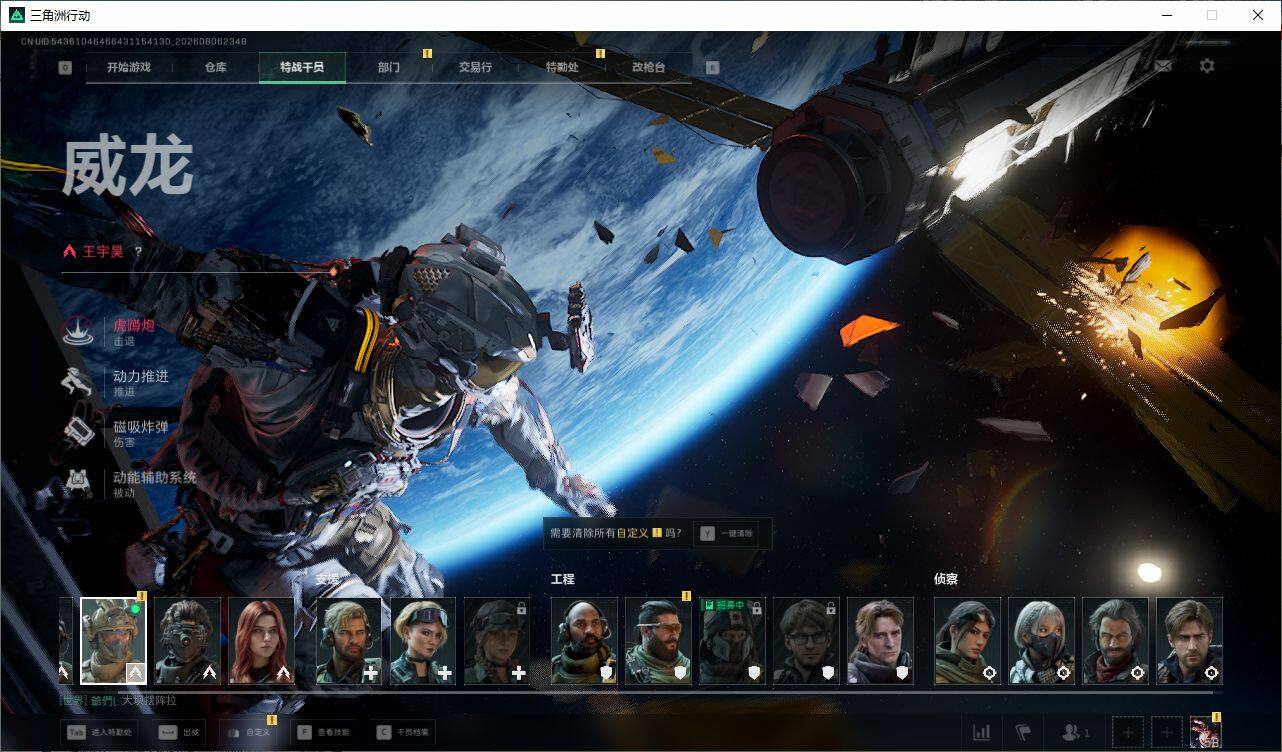Screen dimensions: 1282x752
Task: Select the locked support operator portrait
Action: pyautogui.click(x=497, y=641)
